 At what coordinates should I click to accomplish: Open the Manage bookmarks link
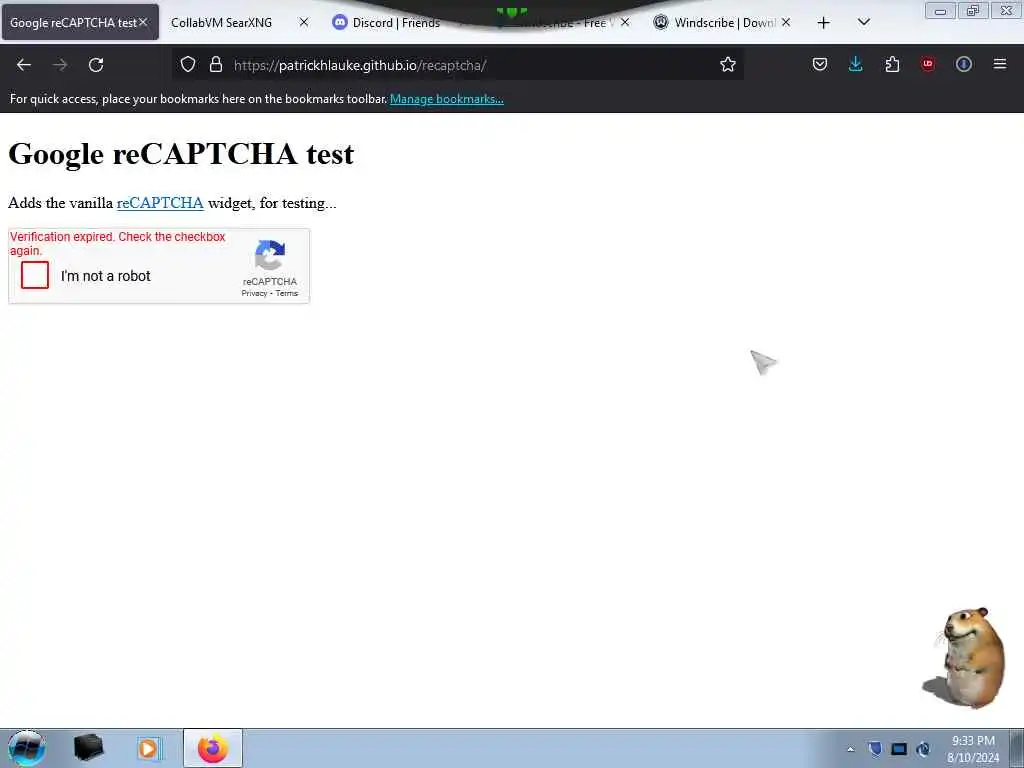[x=447, y=99]
